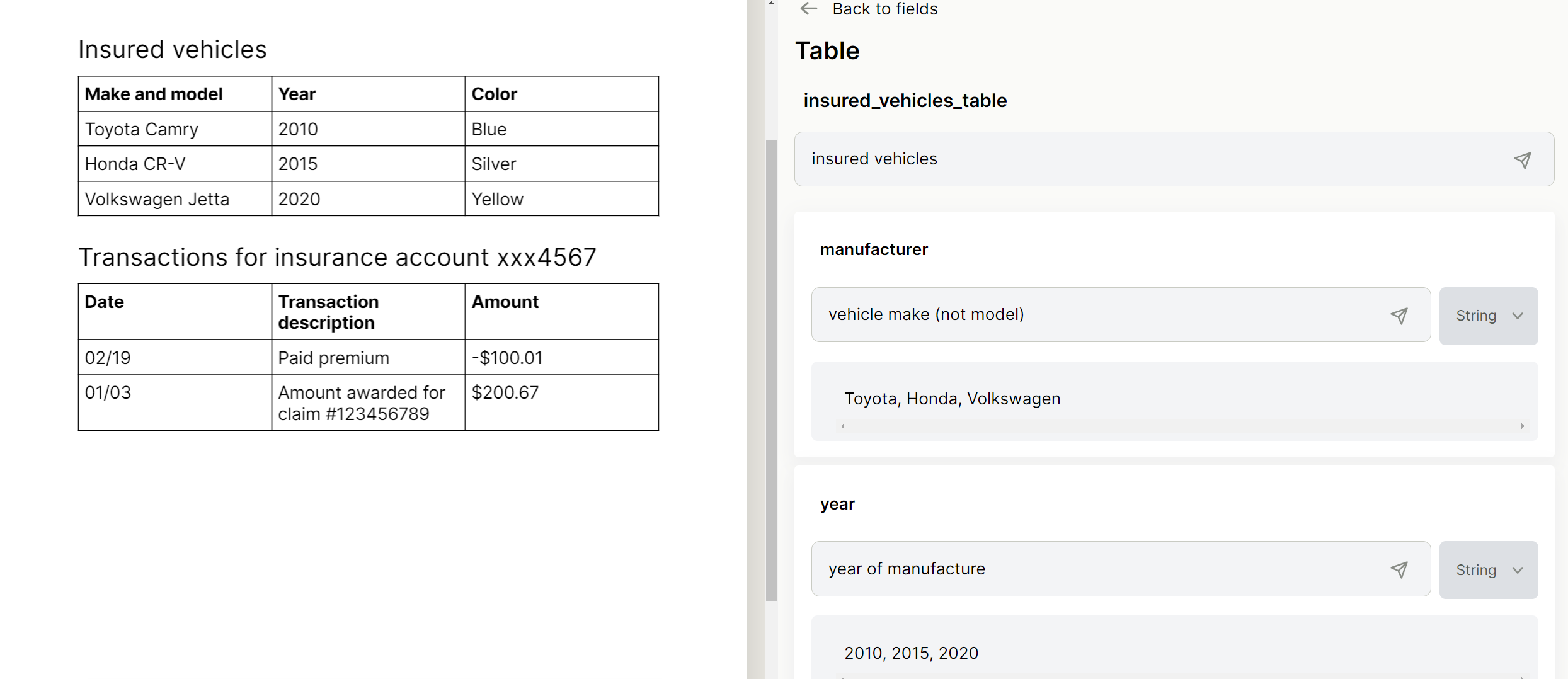Screen dimensions: 1568x679
Task: Click the 'Amount' header in transactions table
Action: [x=562, y=312]
